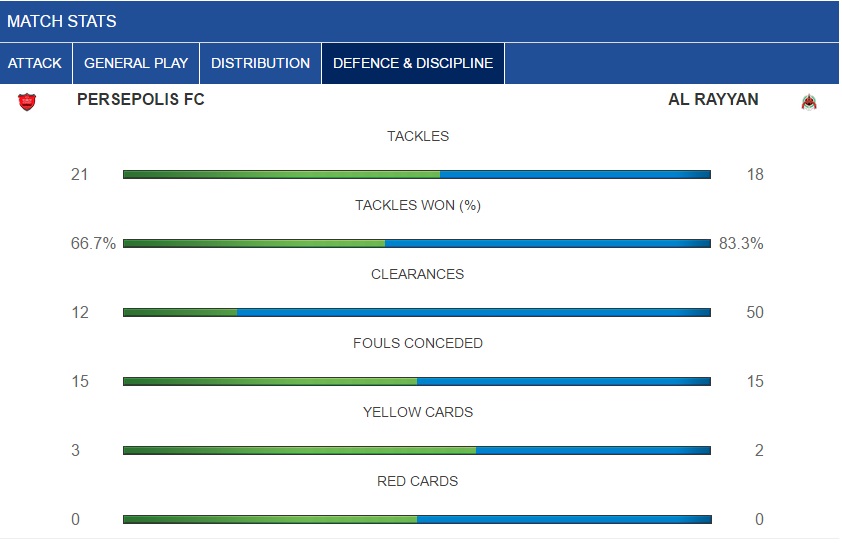Select the Distribution tab
This screenshot has width=842, height=548.
(260, 63)
